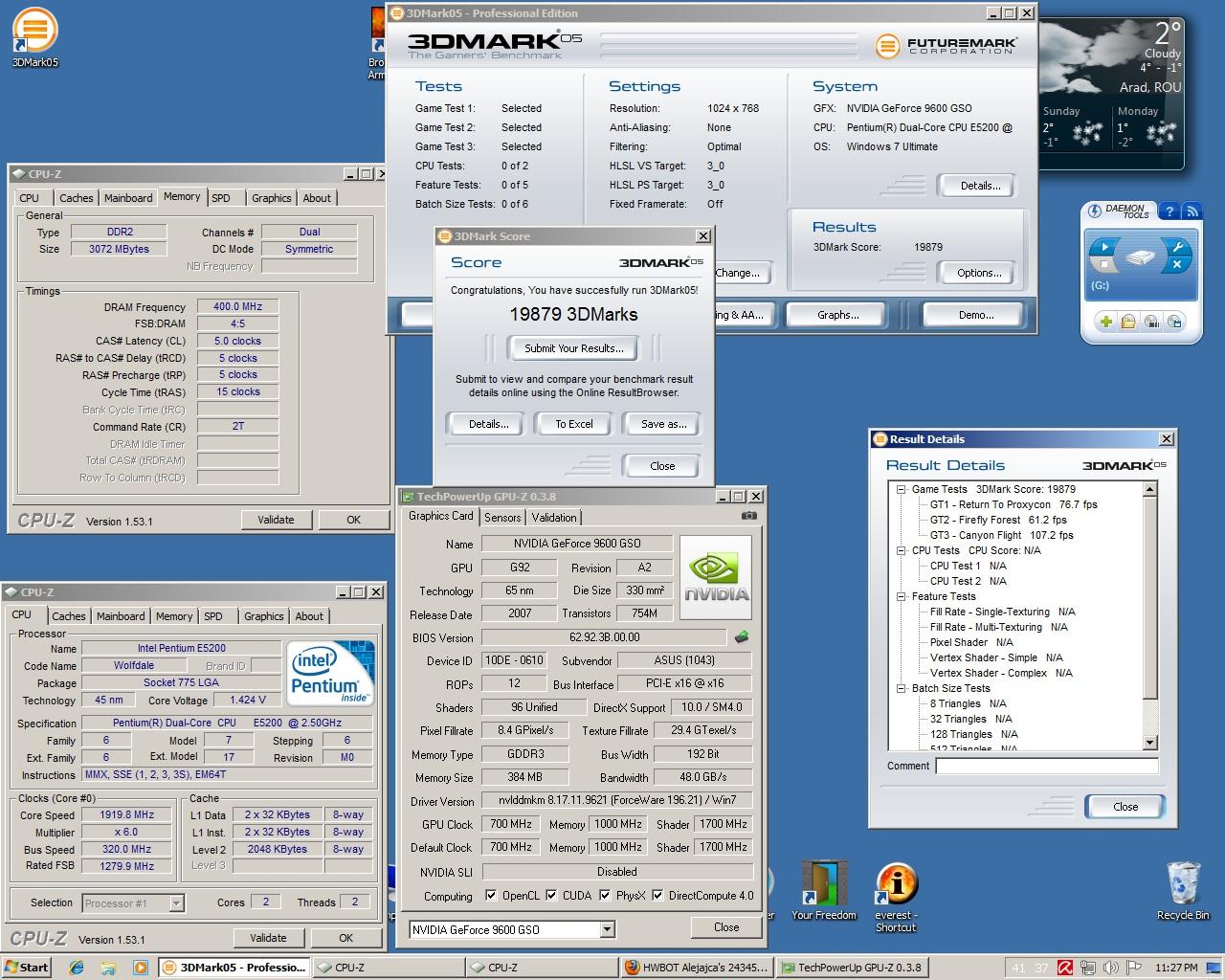The height and width of the screenshot is (980, 1225).
Task: Switch to Sensors tab in GPU-Z
Action: tap(502, 517)
